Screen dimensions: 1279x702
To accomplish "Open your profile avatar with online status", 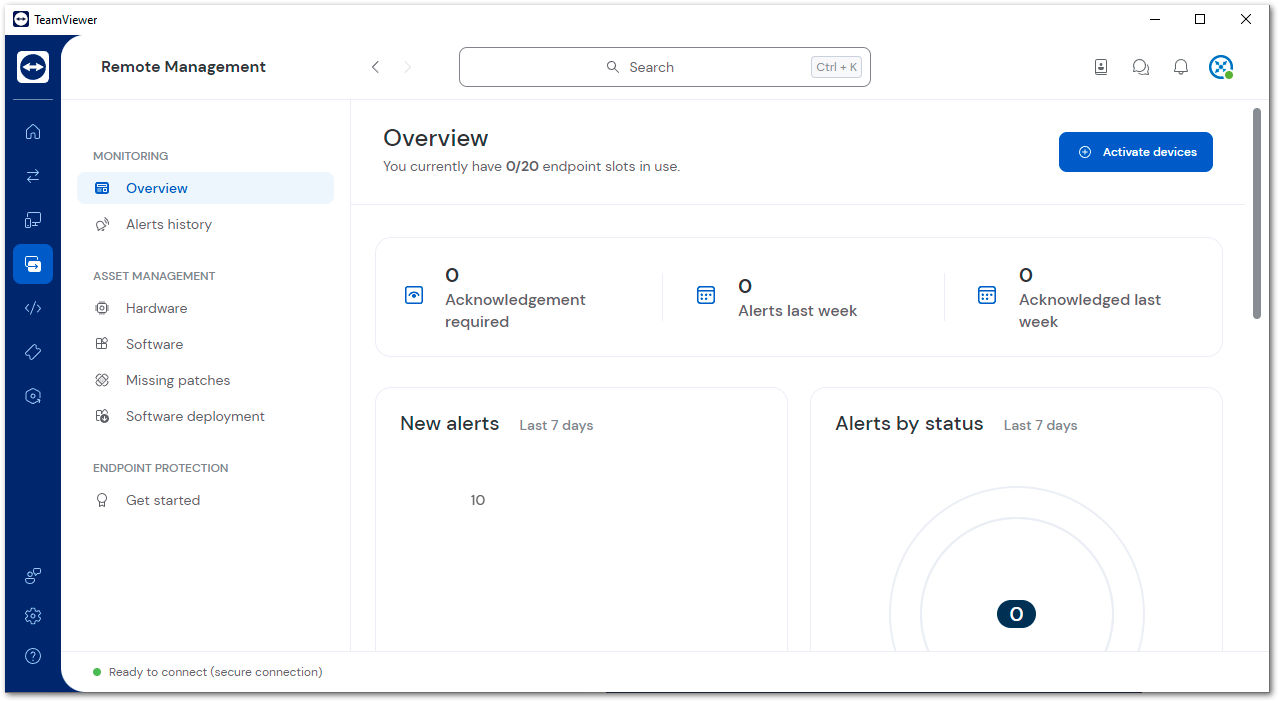I will coord(1220,66).
